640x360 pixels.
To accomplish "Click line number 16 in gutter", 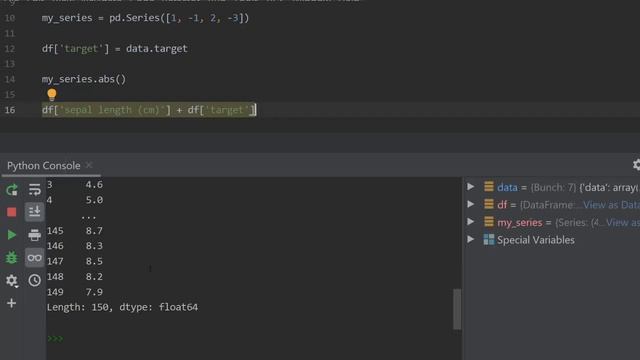I will (x=10, y=110).
